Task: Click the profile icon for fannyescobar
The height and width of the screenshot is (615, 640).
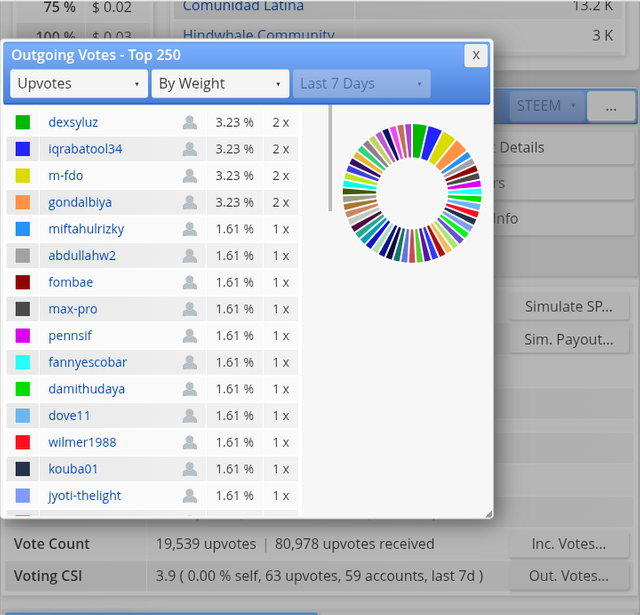Action: point(190,362)
